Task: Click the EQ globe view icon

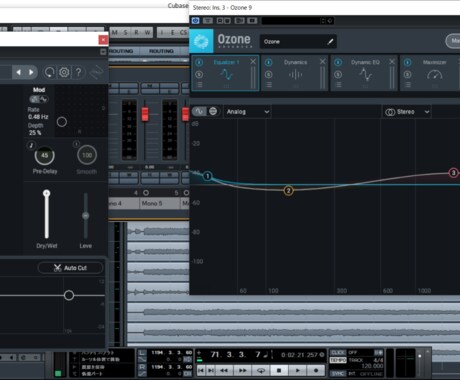Action: [x=213, y=111]
